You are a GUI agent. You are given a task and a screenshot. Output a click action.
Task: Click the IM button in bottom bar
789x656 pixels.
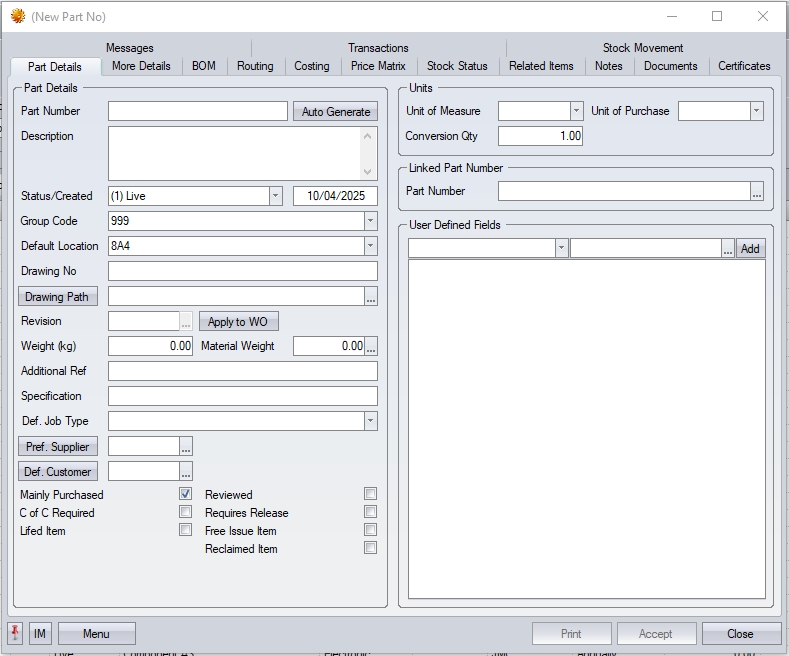tap(40, 633)
